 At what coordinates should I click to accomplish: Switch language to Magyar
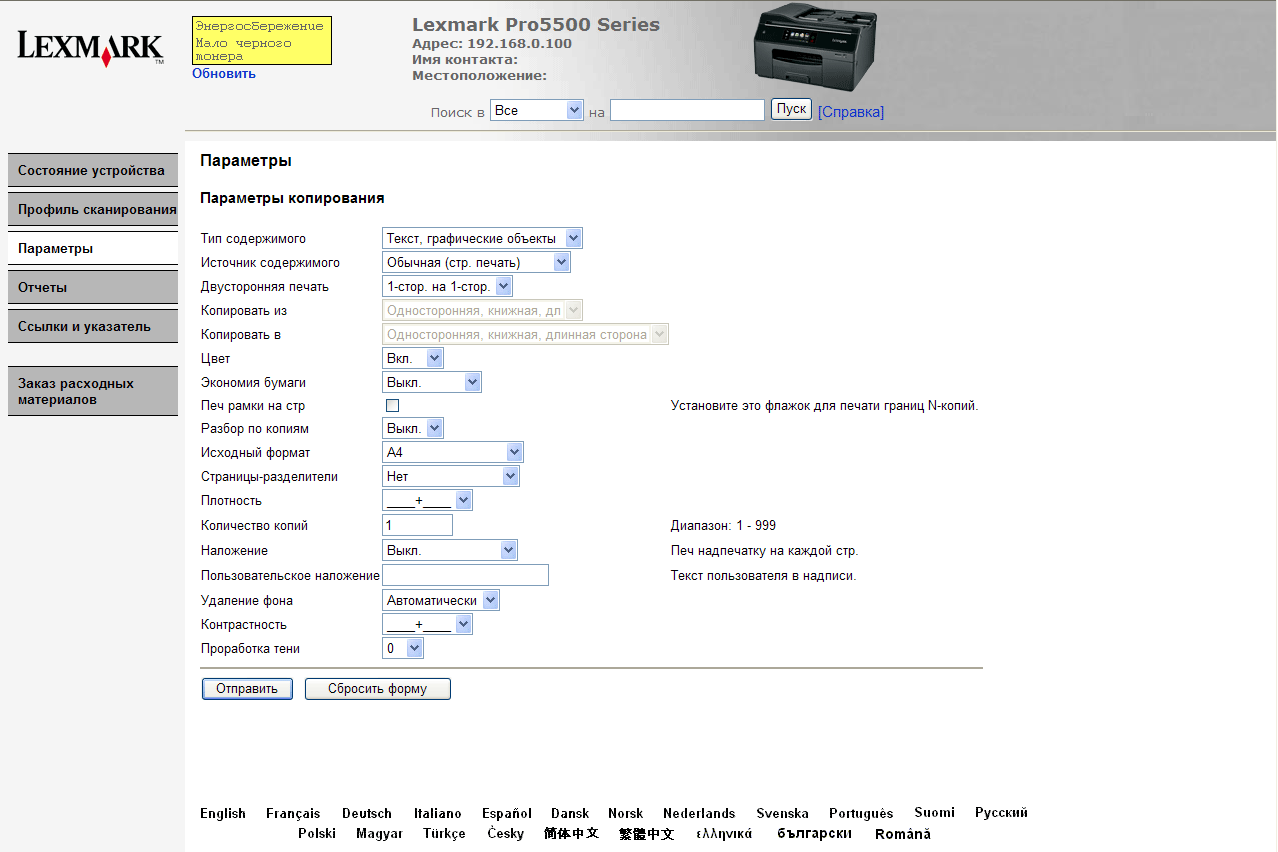(x=379, y=833)
